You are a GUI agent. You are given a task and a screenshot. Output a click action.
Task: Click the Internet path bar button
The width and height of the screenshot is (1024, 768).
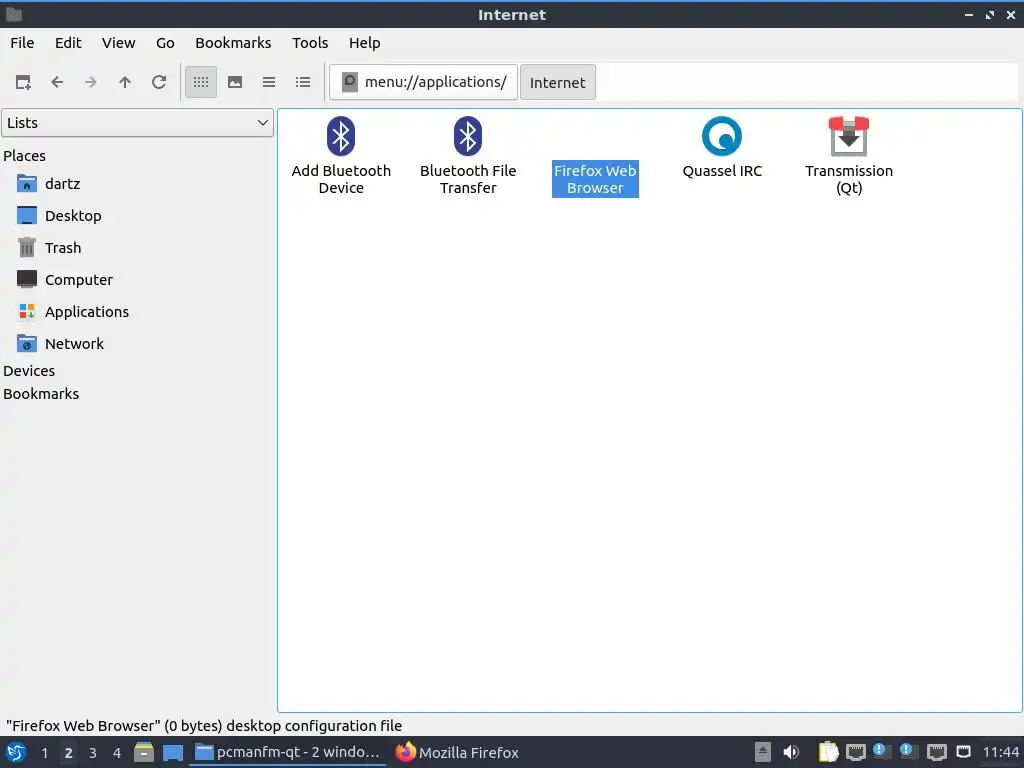coord(558,82)
